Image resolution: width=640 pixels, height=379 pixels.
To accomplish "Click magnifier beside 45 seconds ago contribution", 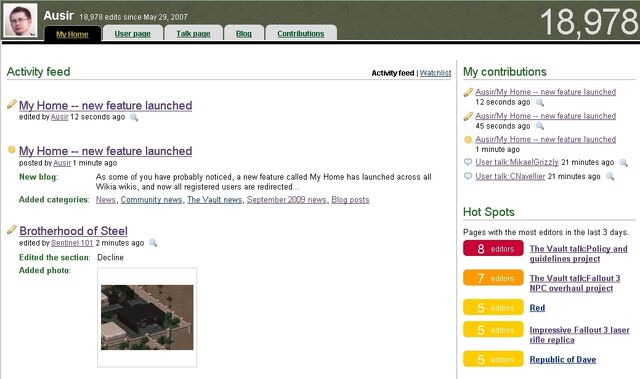I will point(540,126).
